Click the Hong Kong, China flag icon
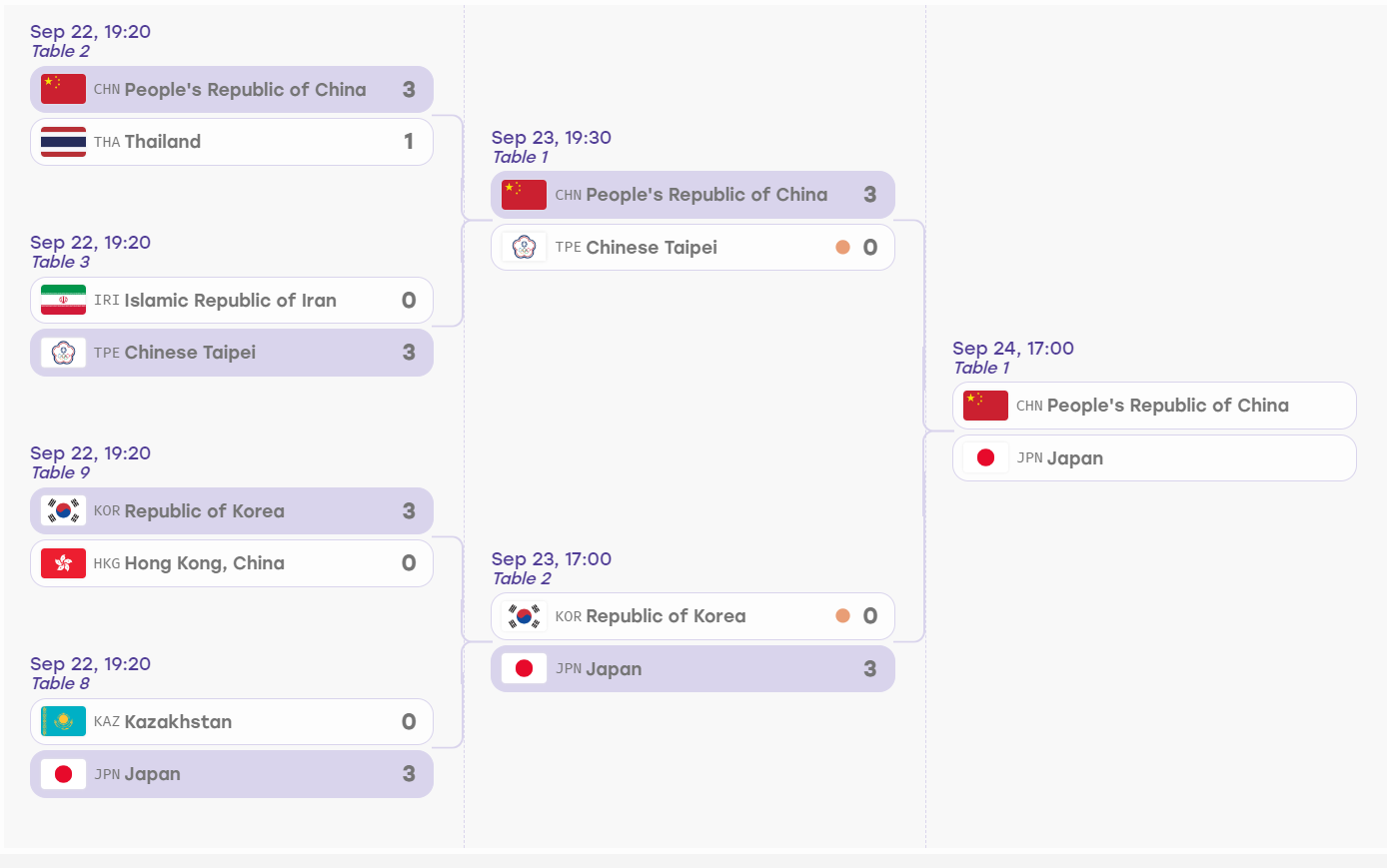 pos(63,563)
